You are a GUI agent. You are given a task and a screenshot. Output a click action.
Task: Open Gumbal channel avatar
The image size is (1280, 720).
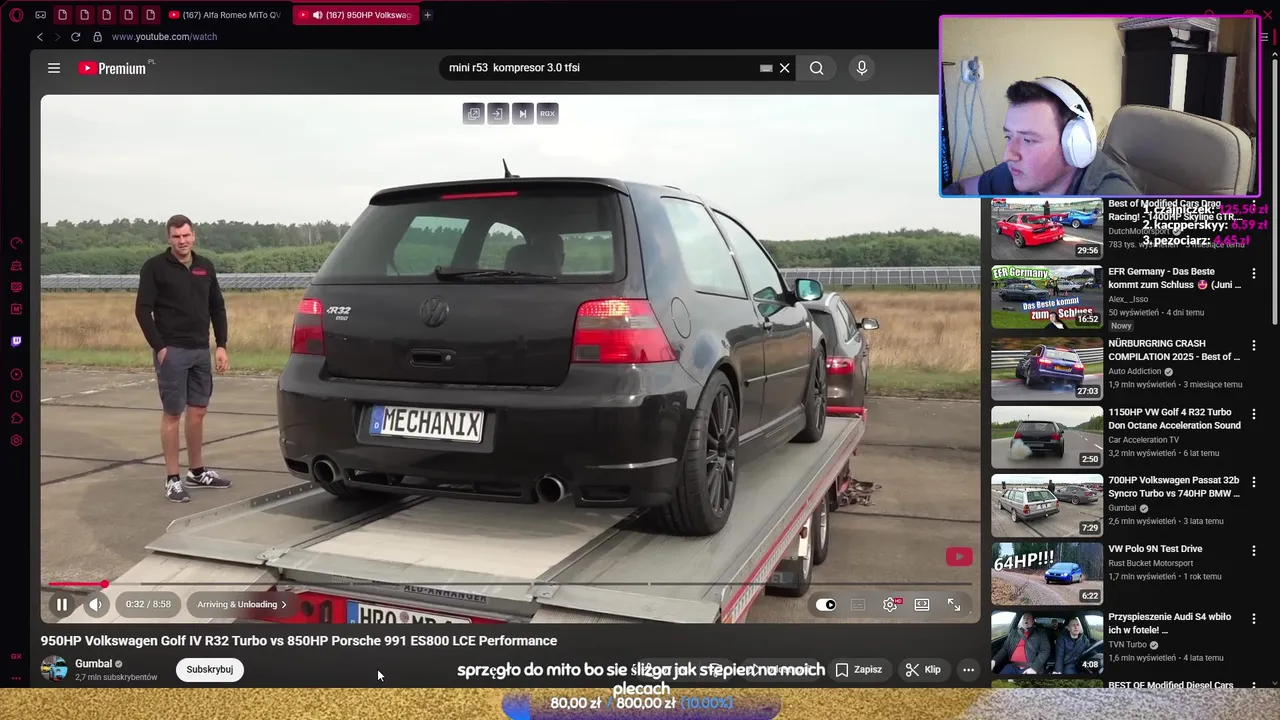[54, 669]
